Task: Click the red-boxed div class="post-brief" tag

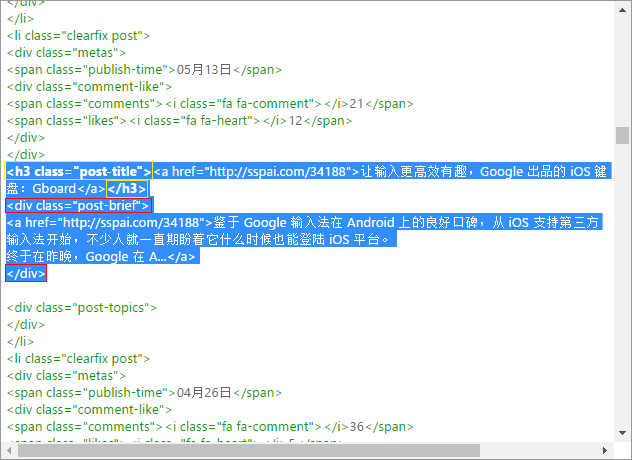Action: tap(78, 206)
